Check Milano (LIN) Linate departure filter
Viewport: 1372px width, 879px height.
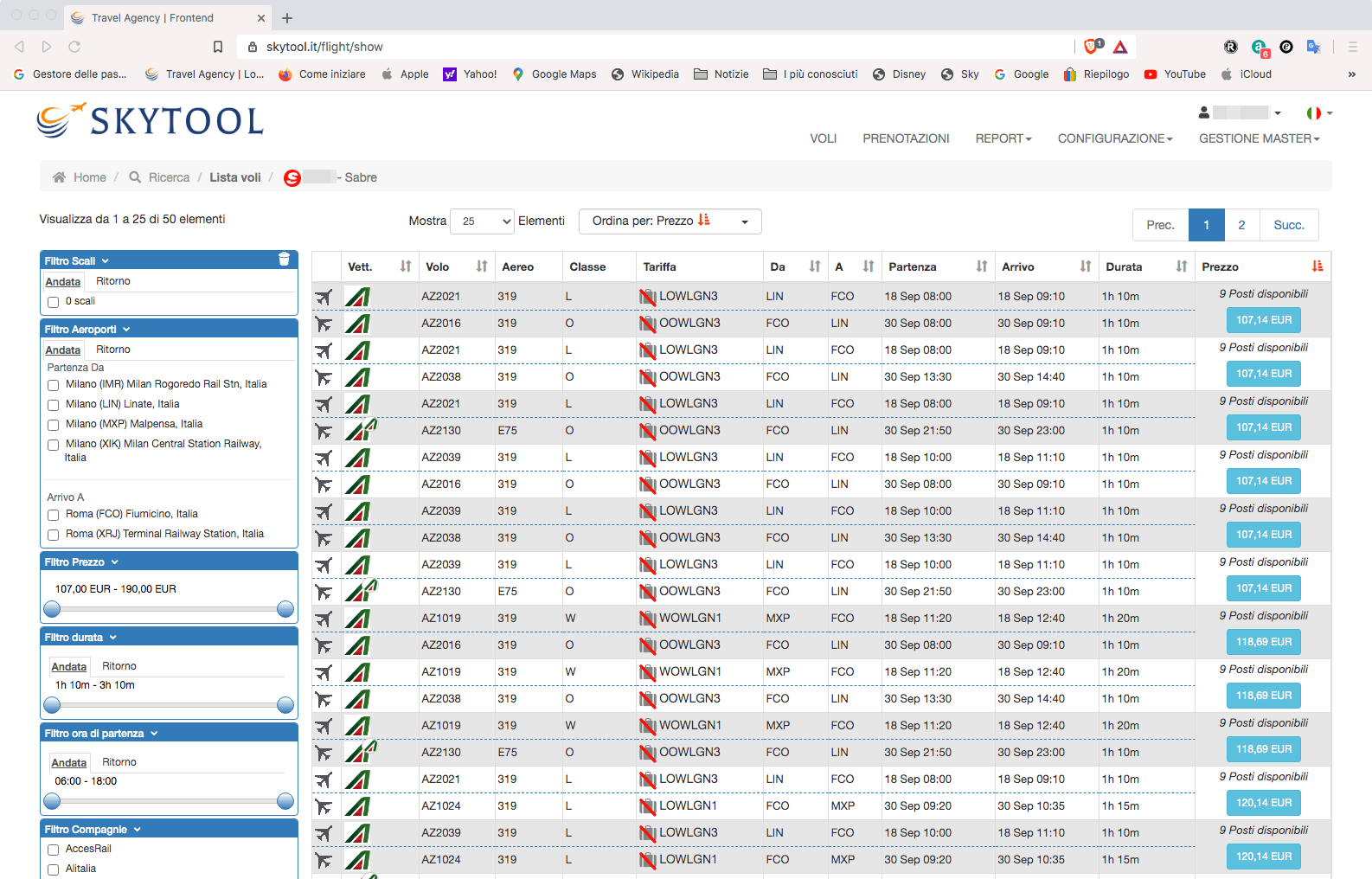pyautogui.click(x=54, y=405)
